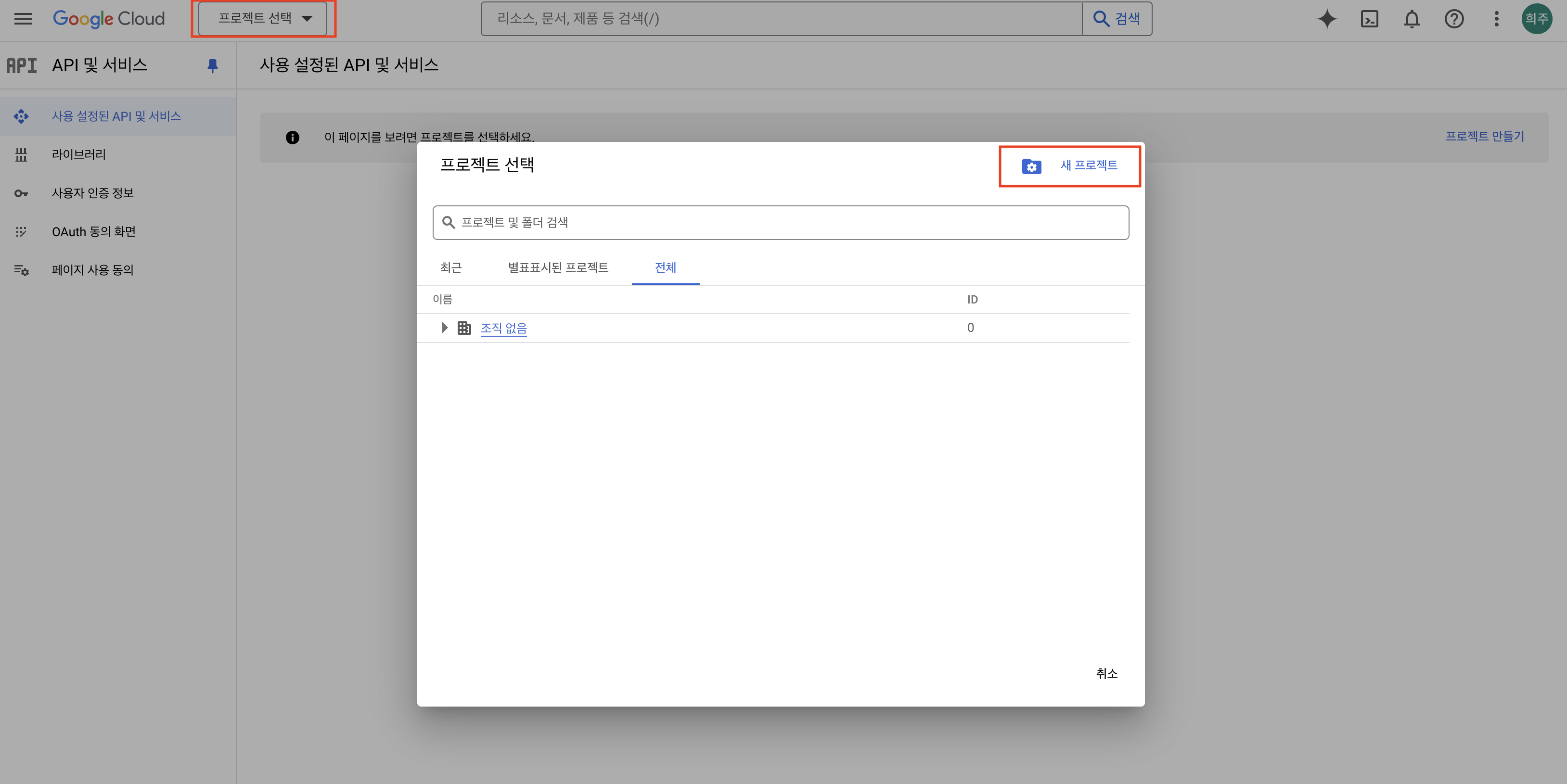Open the three-dot settings menu

pyautogui.click(x=1496, y=19)
